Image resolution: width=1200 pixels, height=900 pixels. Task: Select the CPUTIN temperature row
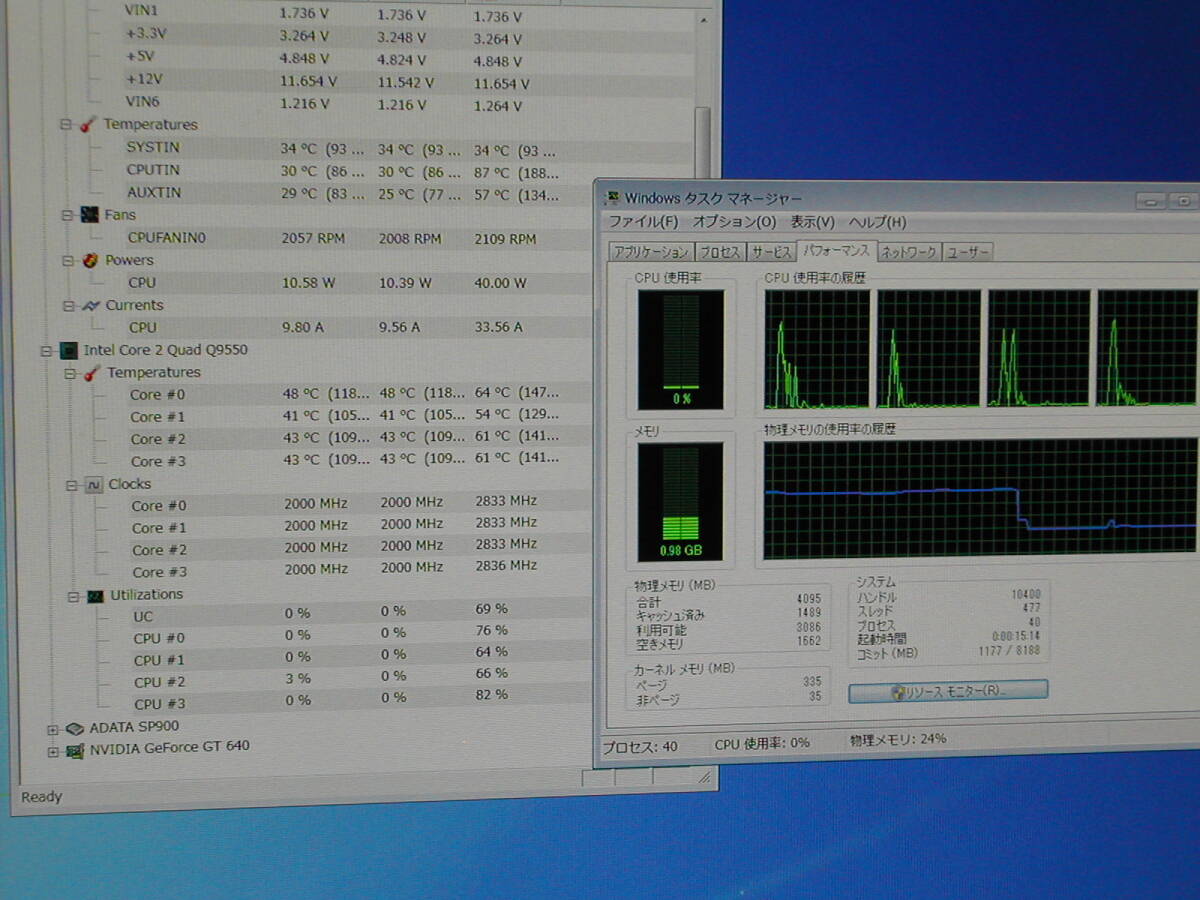(x=340, y=170)
